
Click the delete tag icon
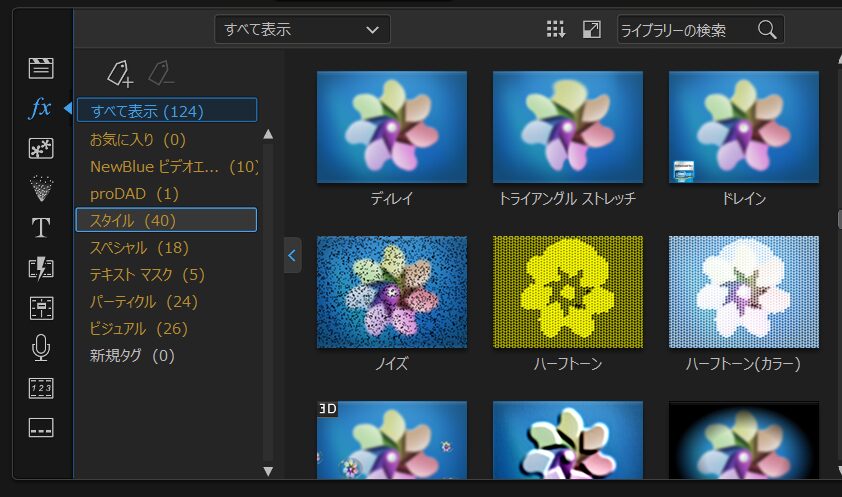[x=161, y=74]
